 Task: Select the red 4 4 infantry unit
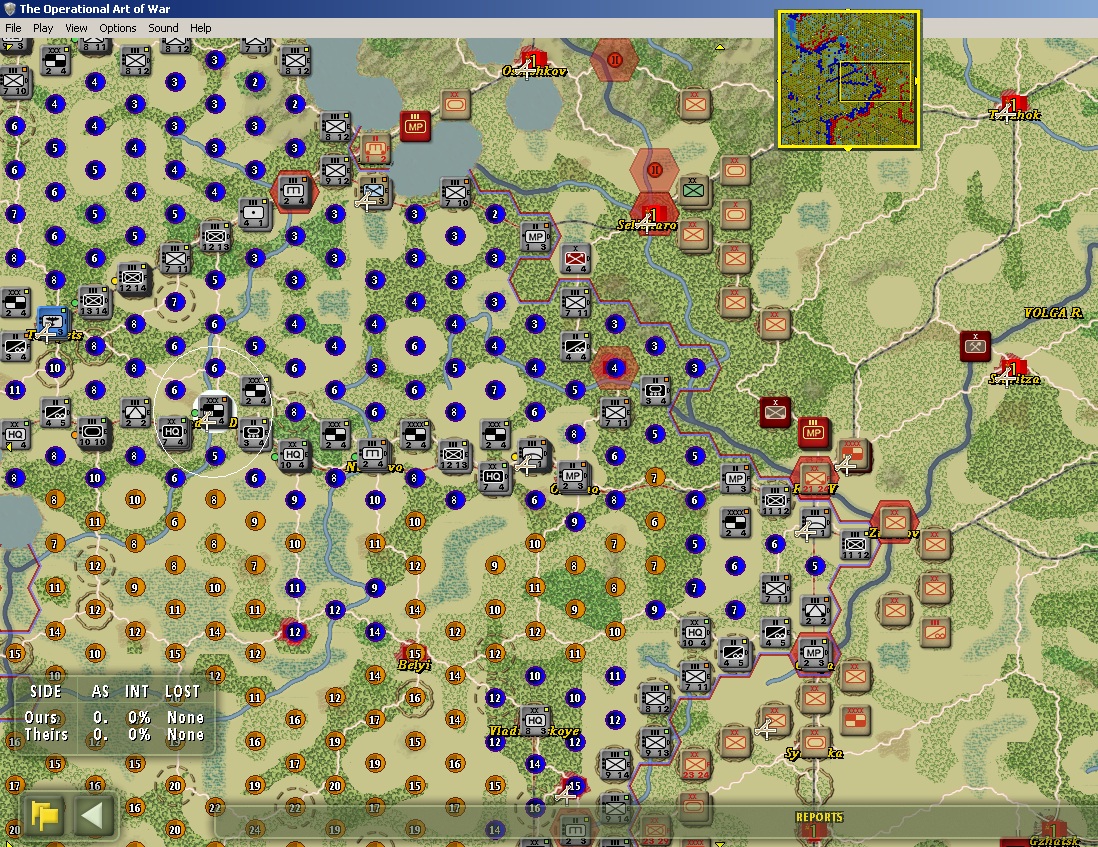click(576, 258)
